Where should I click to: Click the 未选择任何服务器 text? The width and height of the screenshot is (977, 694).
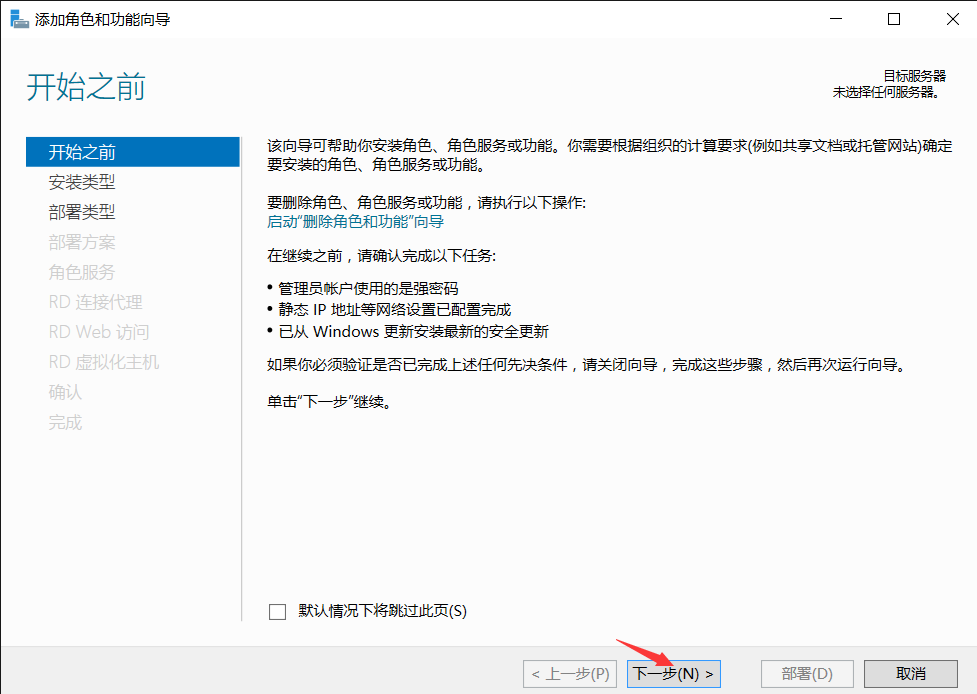[886, 92]
